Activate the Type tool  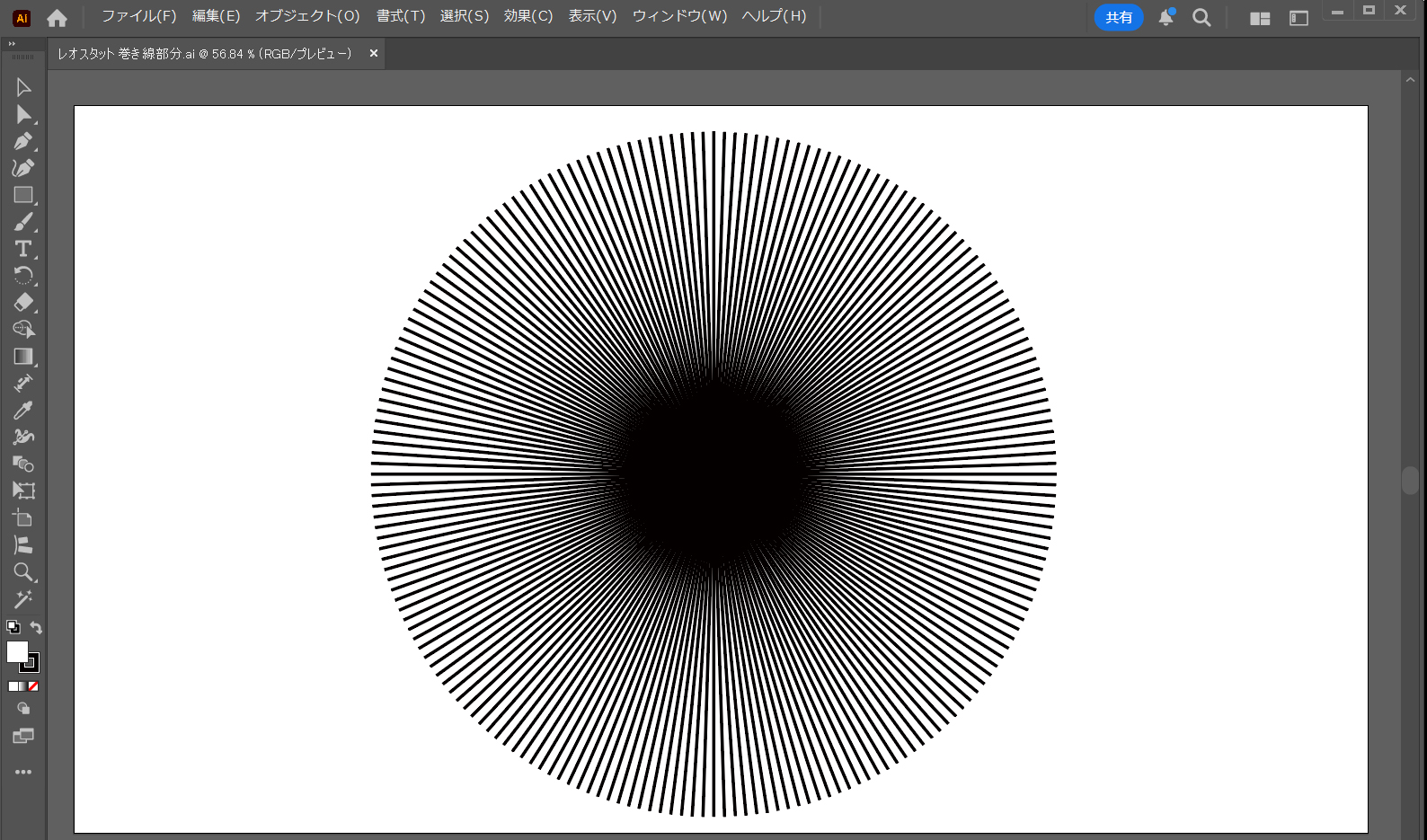pyautogui.click(x=23, y=249)
